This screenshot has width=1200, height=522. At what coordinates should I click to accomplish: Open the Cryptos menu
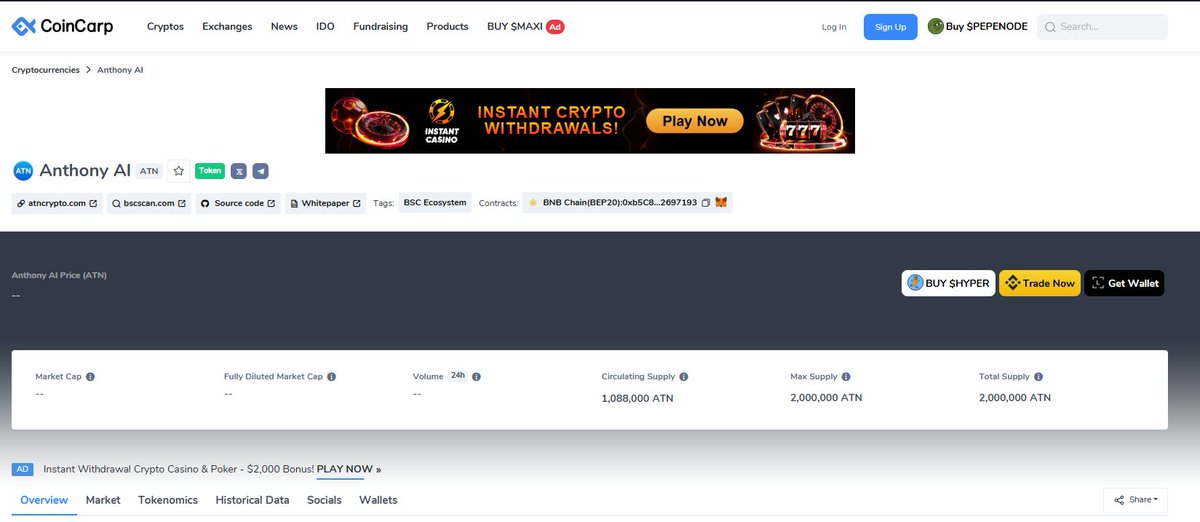[165, 27]
